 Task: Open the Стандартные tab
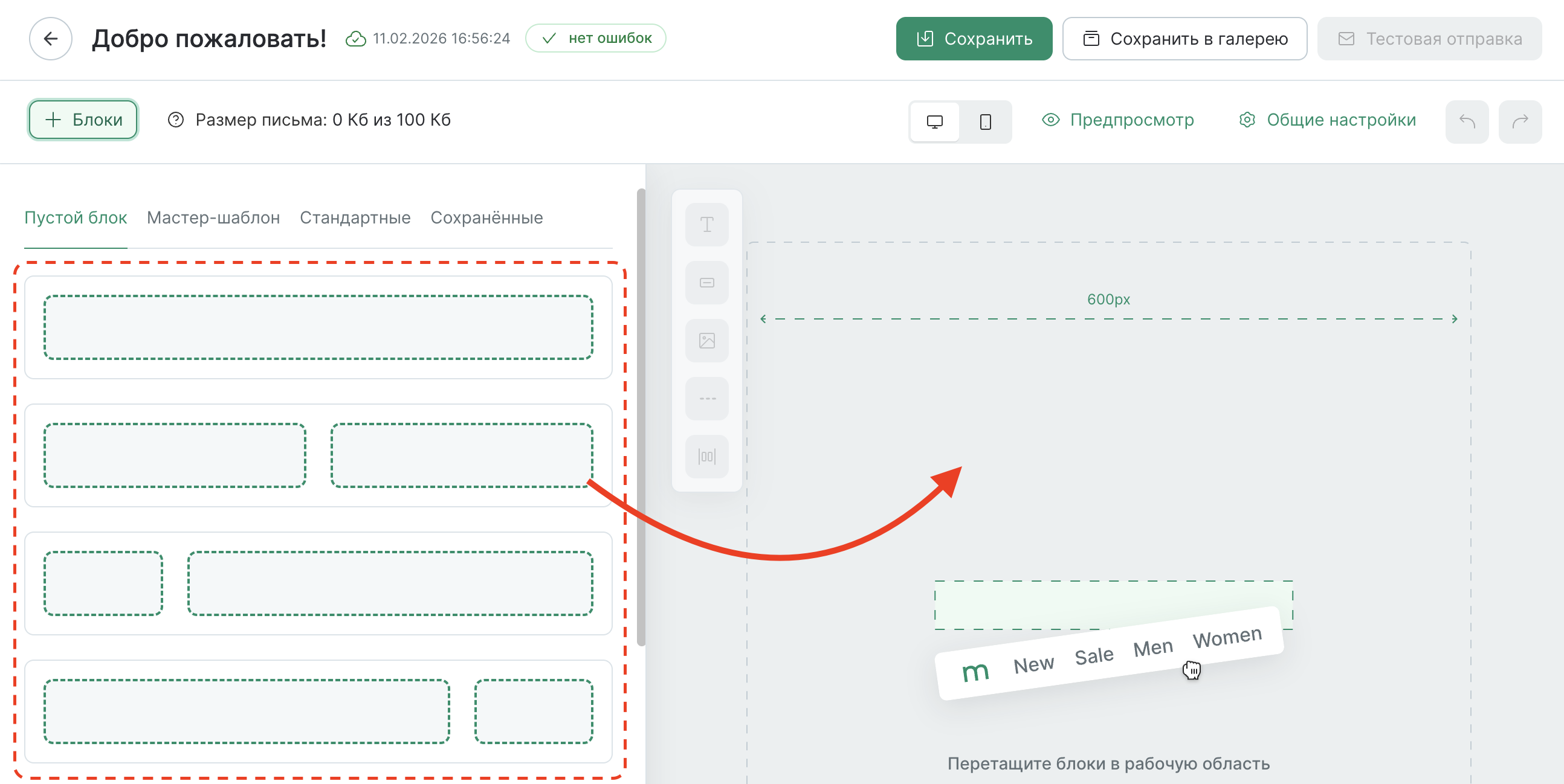pyautogui.click(x=355, y=217)
